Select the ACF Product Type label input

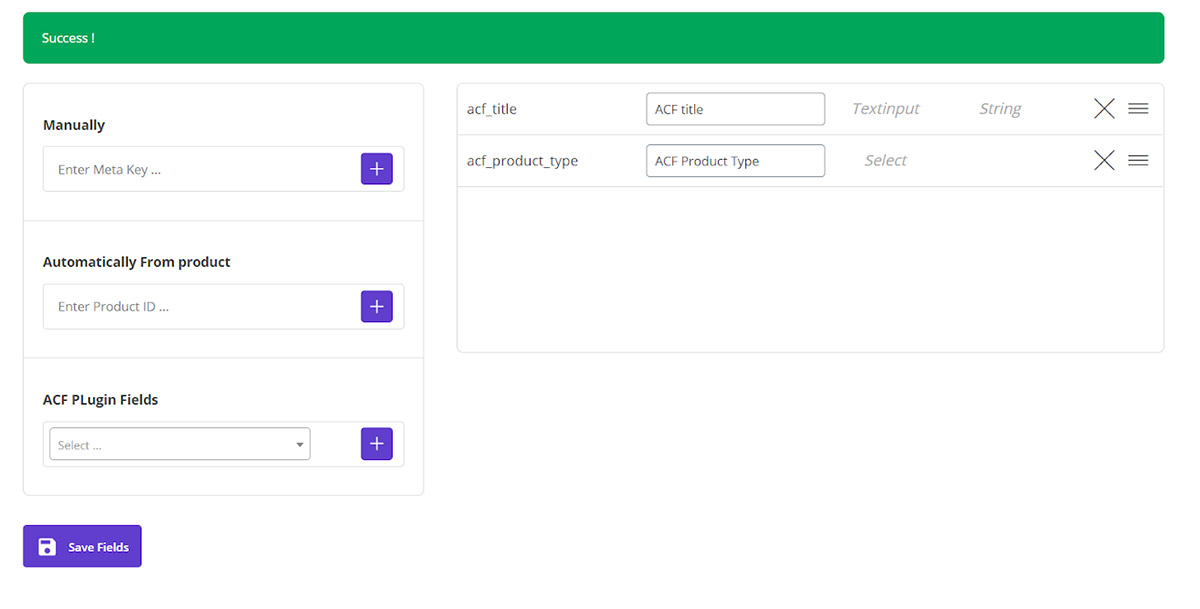tap(735, 160)
